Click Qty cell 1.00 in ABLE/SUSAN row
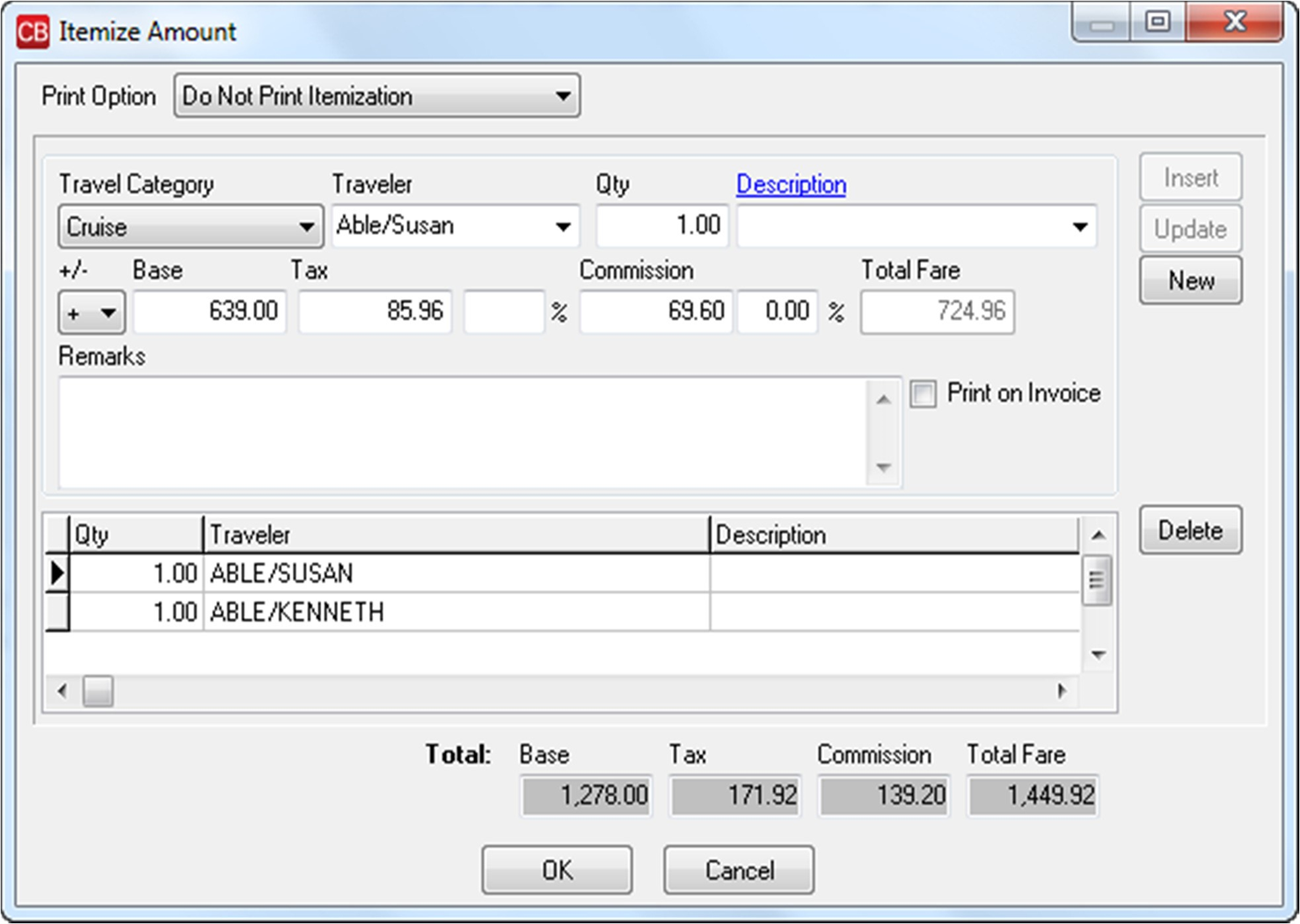Screen dimensions: 1300x924 136,573
